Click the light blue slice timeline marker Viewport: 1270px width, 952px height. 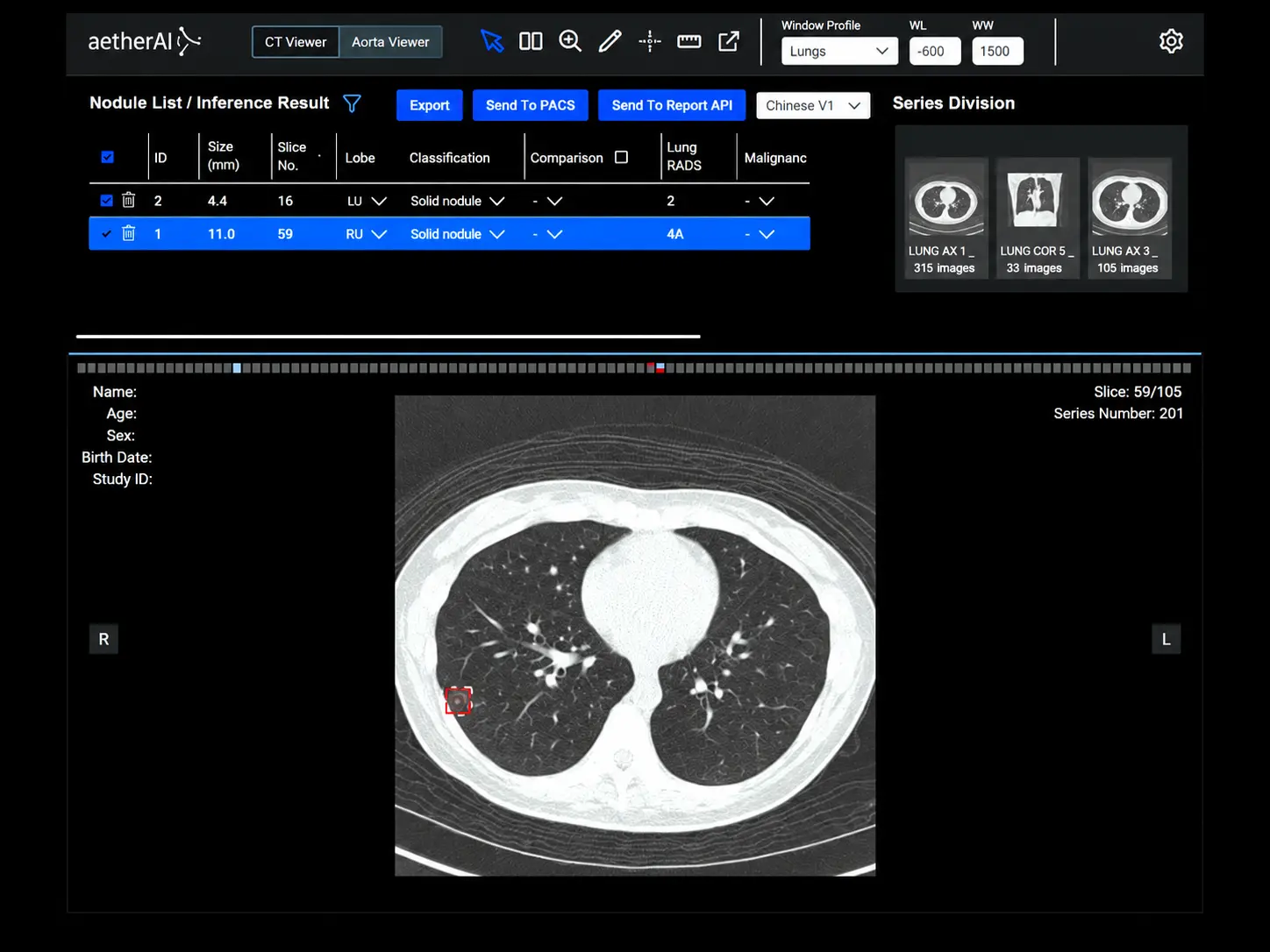(237, 368)
